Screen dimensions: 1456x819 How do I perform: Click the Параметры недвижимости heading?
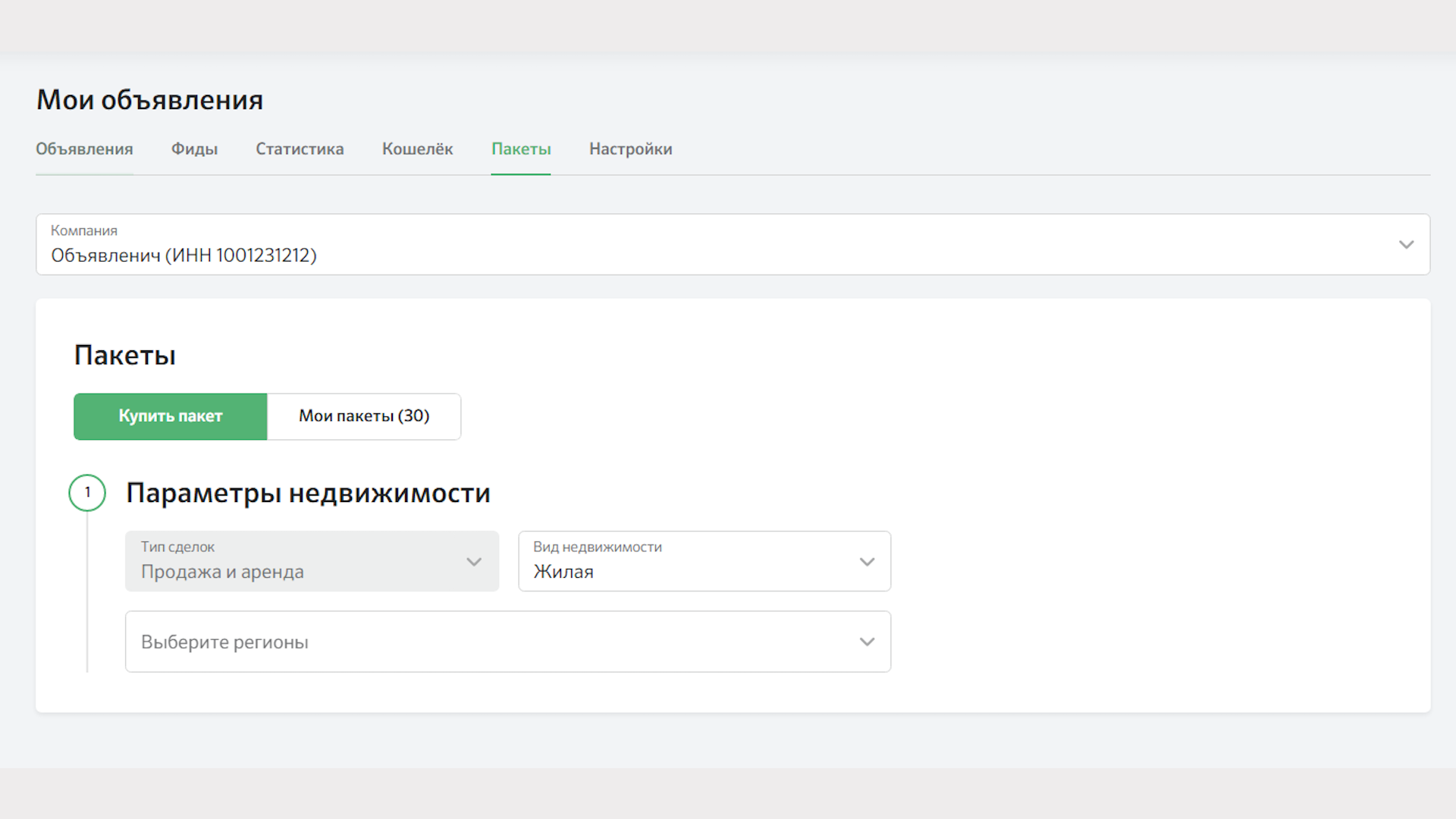pyautogui.click(x=309, y=493)
